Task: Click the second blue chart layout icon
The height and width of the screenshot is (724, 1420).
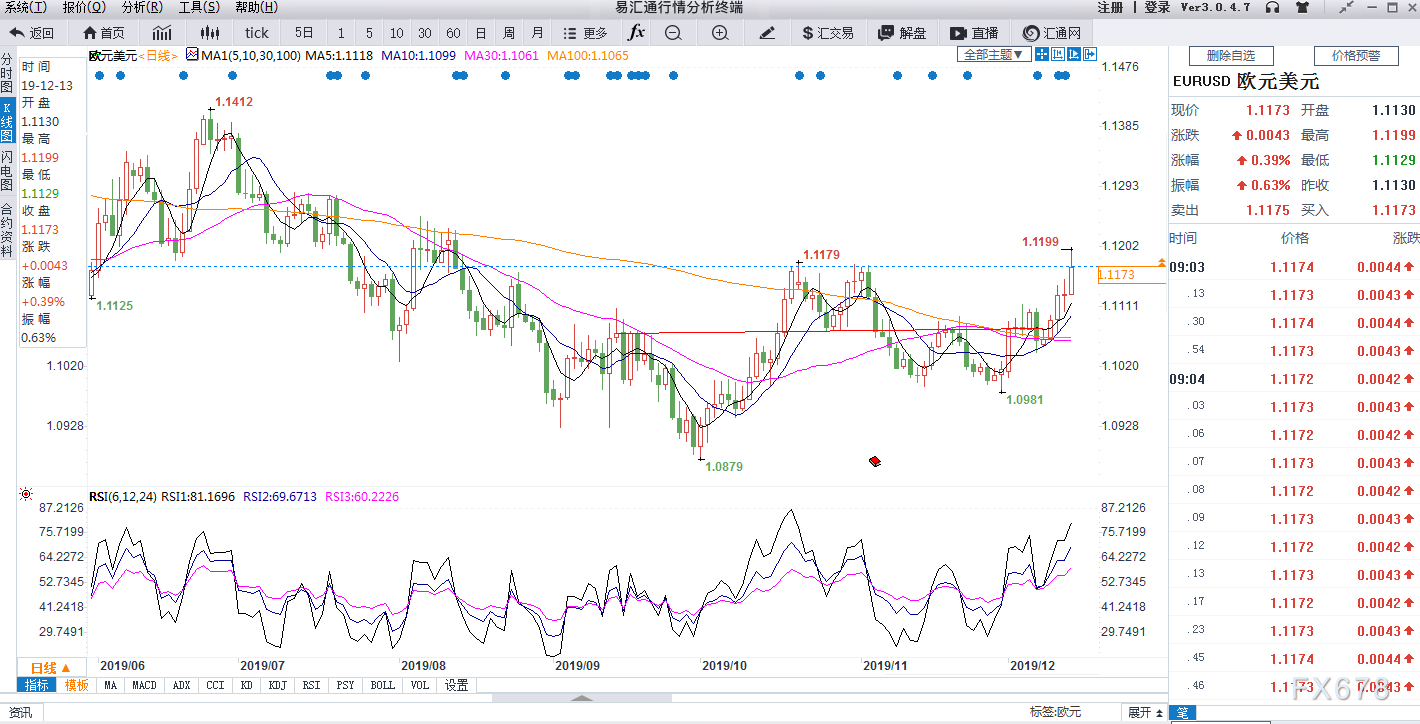Action: 1060,54
